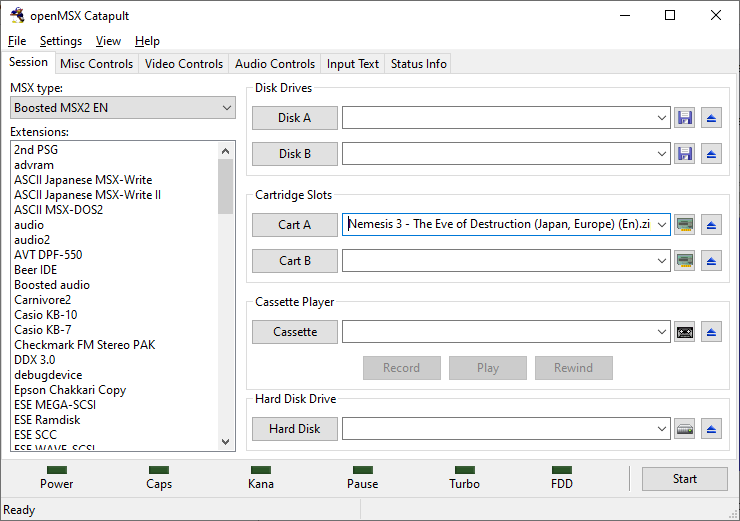Viewport: 740px width, 521px height.
Task: Click the Cart A cartridge browse icon
Action: click(x=684, y=225)
